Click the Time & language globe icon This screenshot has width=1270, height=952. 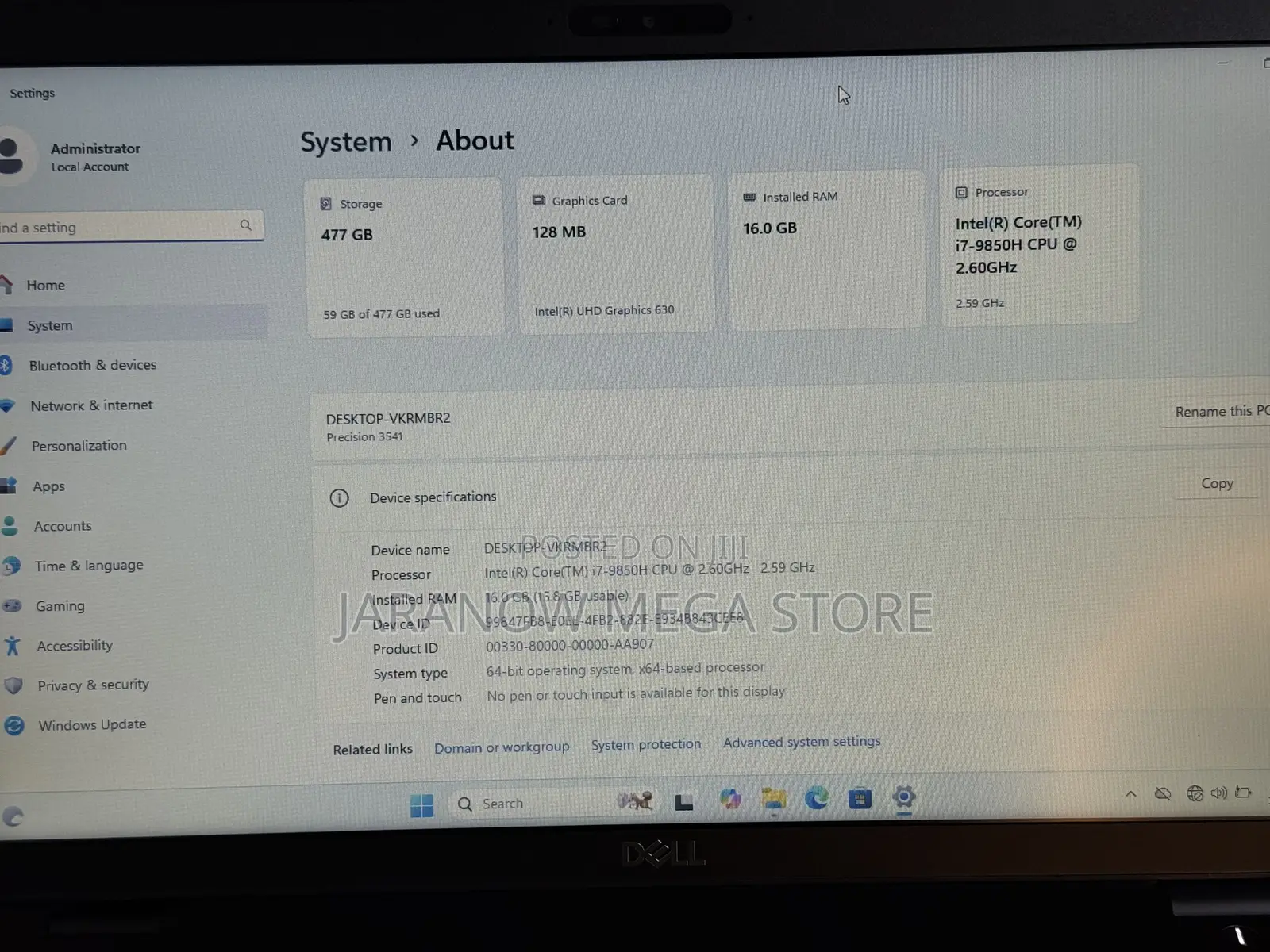11,566
